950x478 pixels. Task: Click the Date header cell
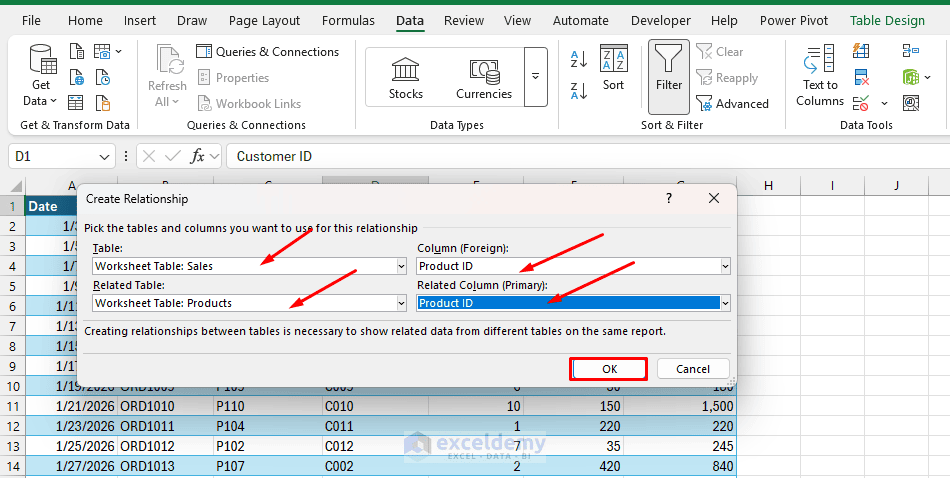tap(51, 206)
